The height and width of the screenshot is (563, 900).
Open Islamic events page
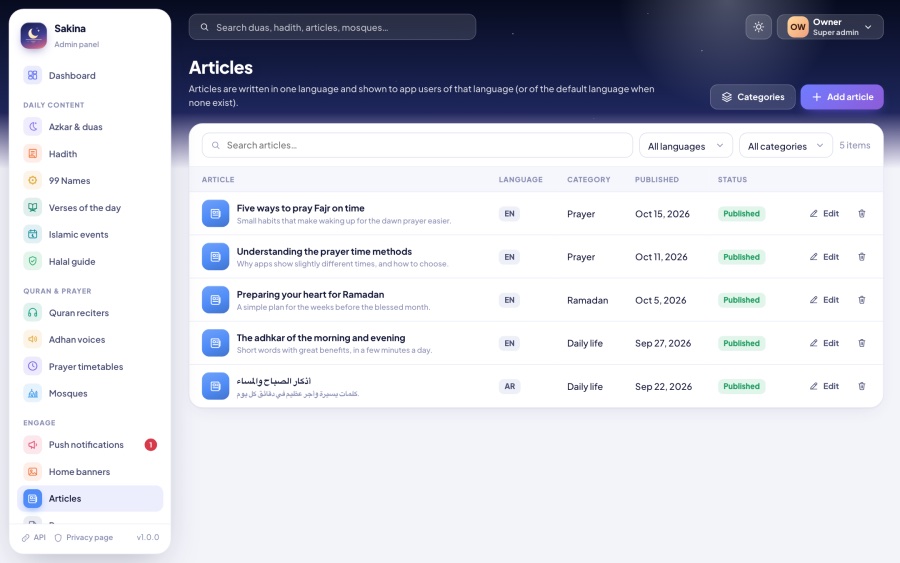coord(90,234)
